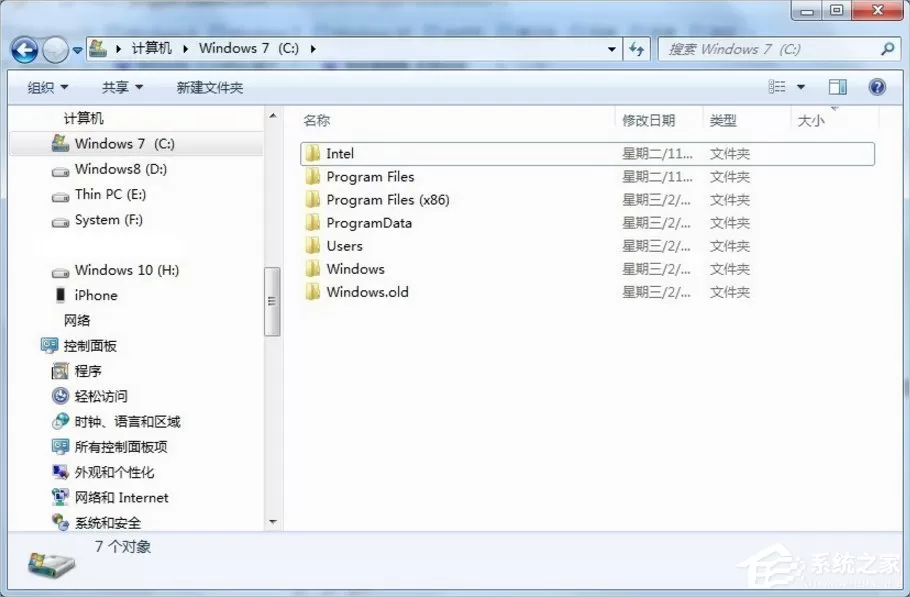Go back with the blue Back arrow
The image size is (910, 597).
(x=24, y=50)
